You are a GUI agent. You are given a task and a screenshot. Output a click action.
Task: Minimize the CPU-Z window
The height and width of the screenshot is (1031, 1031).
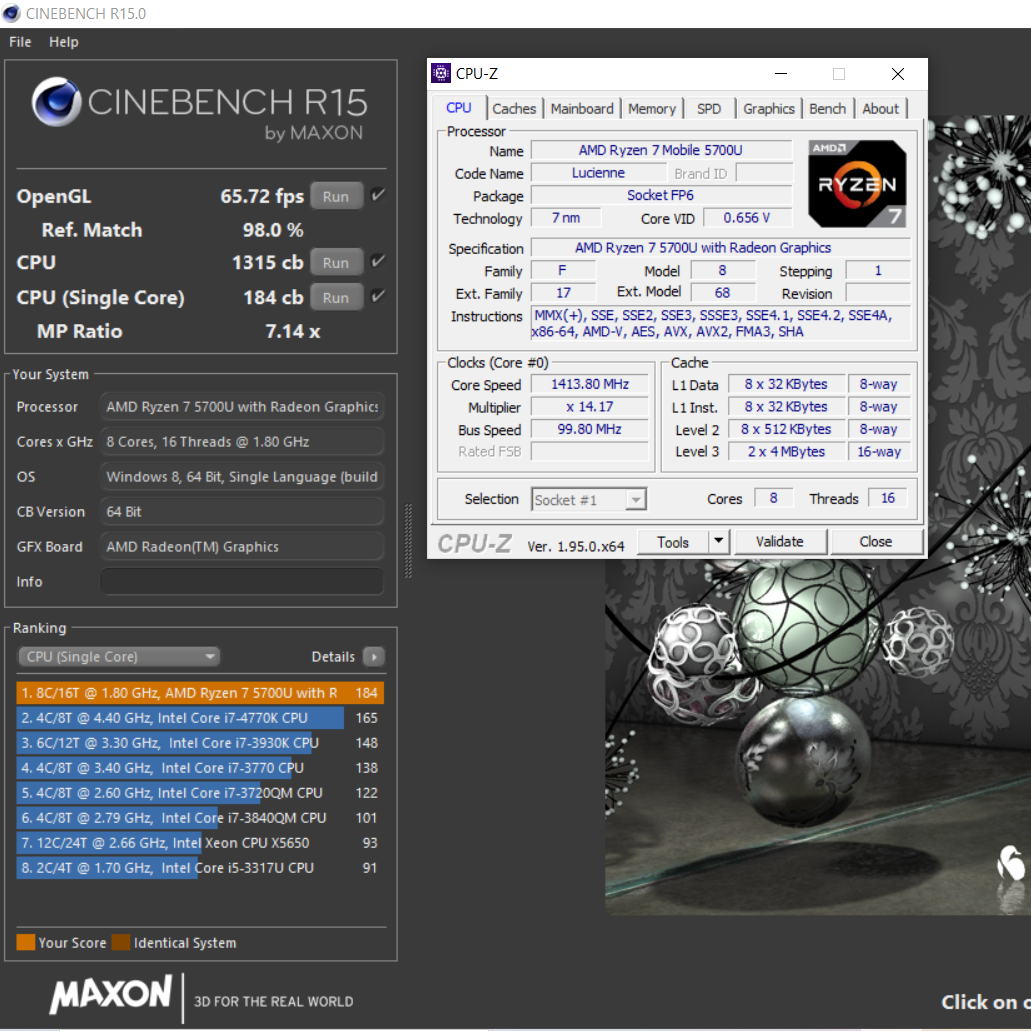click(x=780, y=74)
